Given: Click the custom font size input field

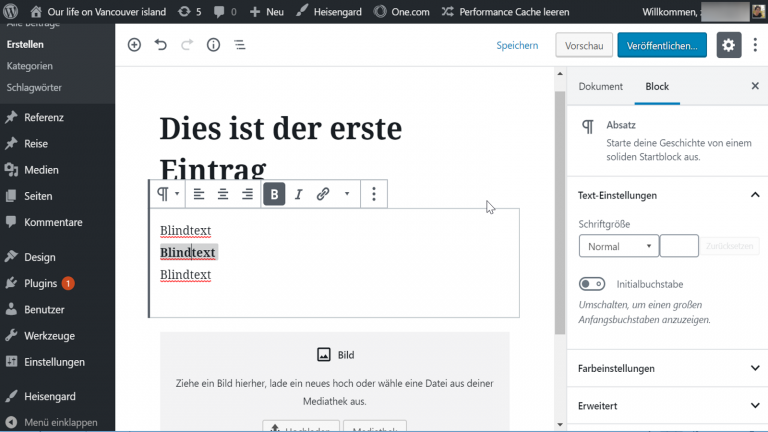Looking at the screenshot, I should [x=679, y=246].
